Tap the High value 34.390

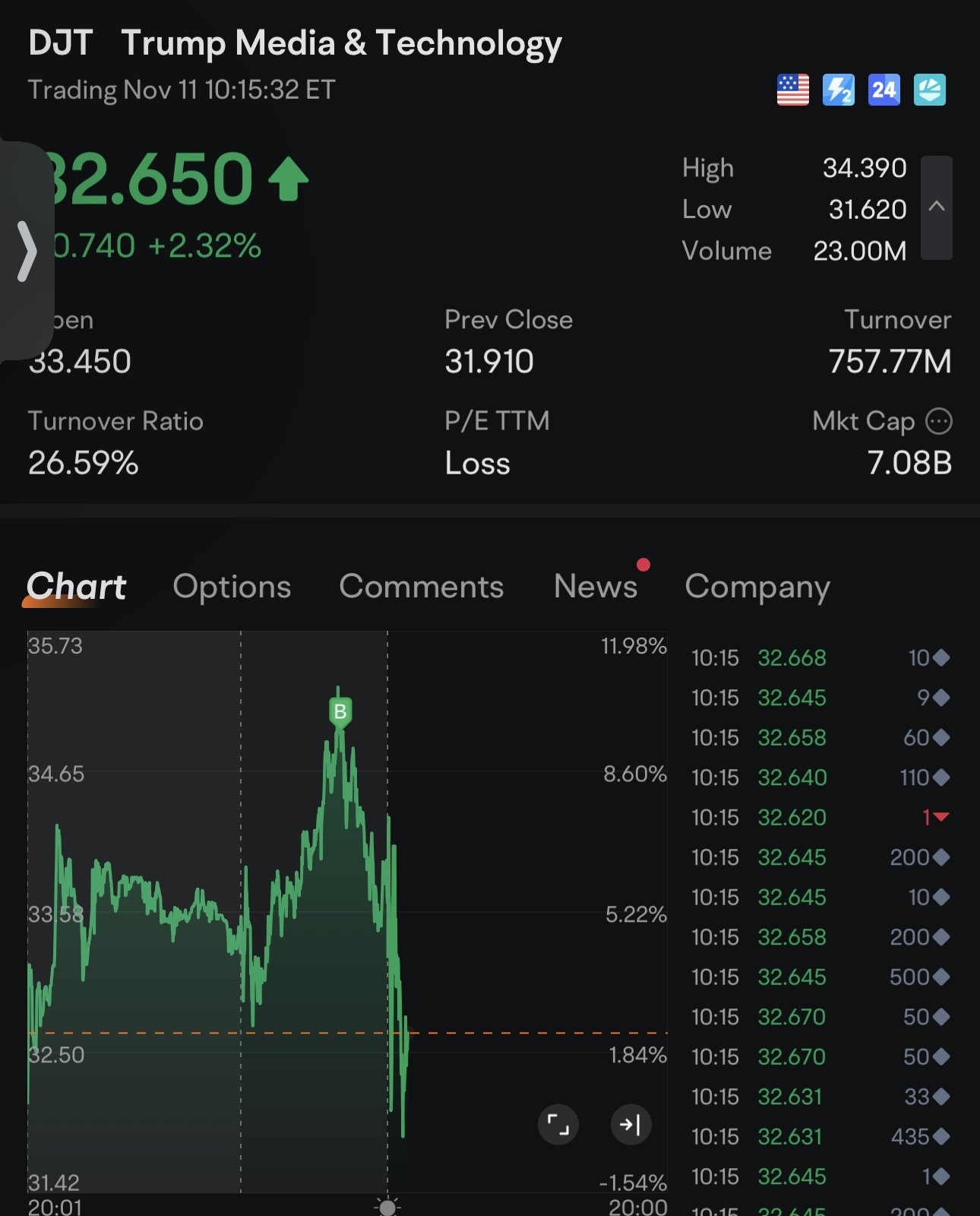point(865,168)
